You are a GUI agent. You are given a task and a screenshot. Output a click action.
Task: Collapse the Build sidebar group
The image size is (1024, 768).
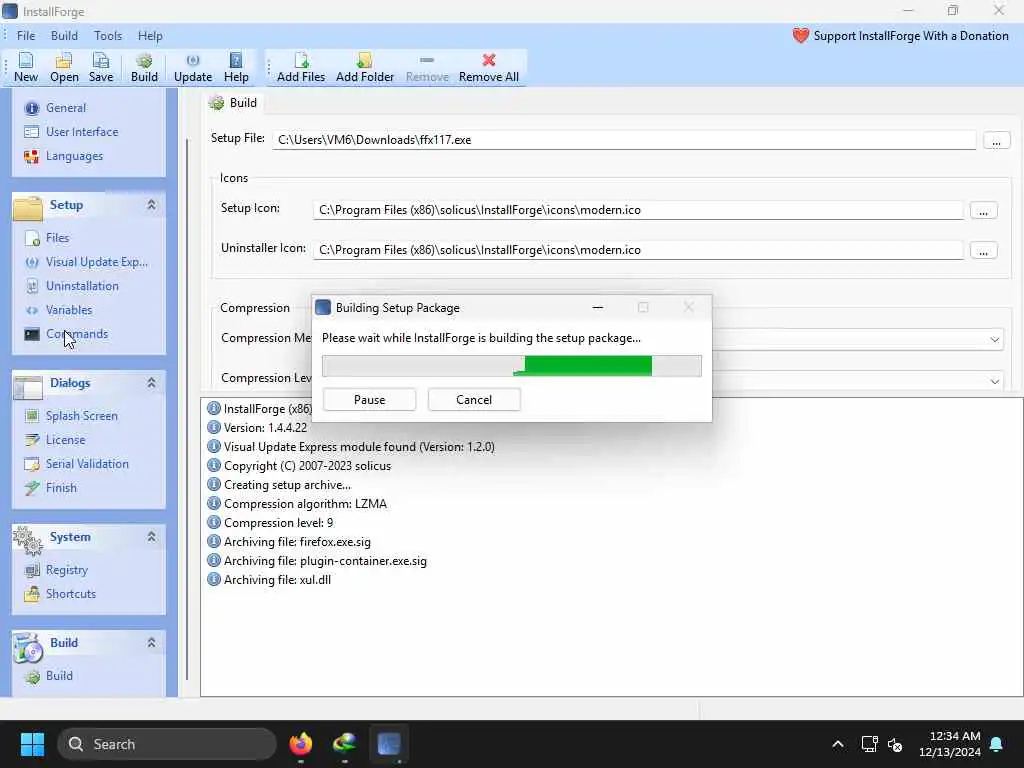152,643
